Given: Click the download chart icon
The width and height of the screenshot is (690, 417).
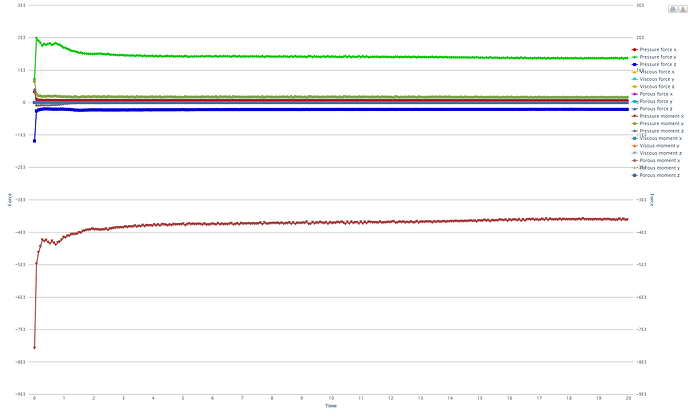Looking at the screenshot, I should [x=683, y=9].
